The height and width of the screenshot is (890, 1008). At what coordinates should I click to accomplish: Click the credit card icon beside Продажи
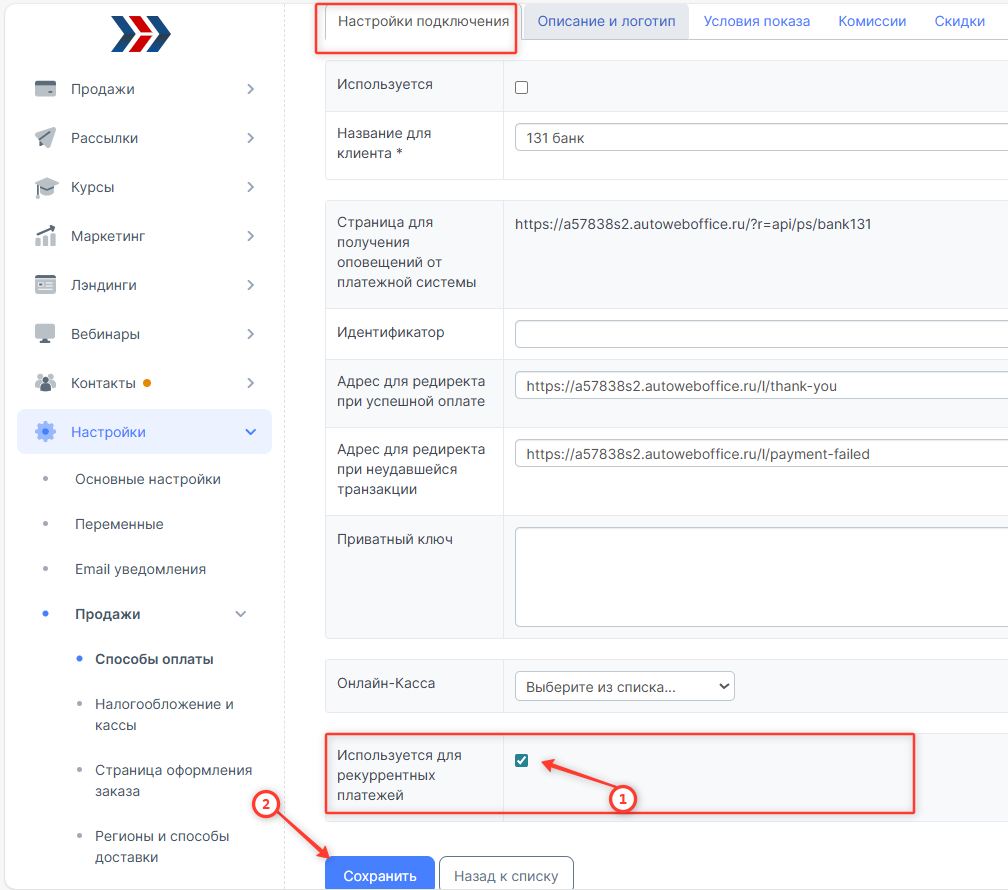[x=45, y=89]
